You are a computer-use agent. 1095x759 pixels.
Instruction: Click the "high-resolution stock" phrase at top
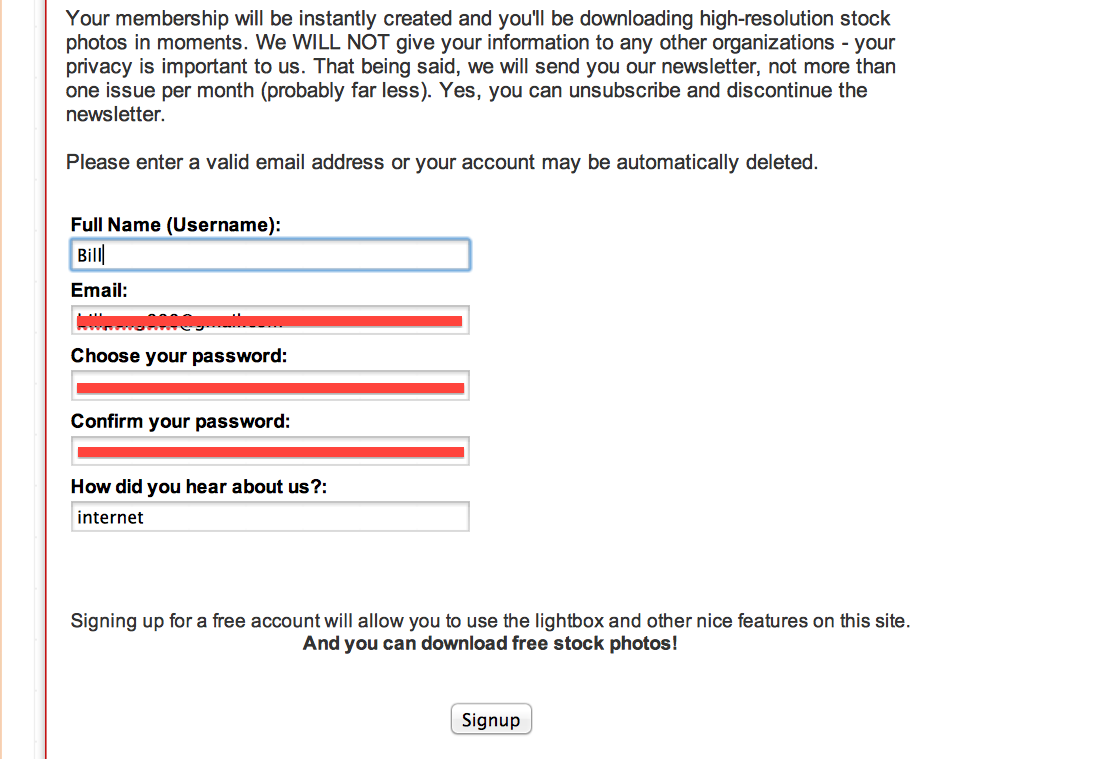pyautogui.click(x=795, y=18)
